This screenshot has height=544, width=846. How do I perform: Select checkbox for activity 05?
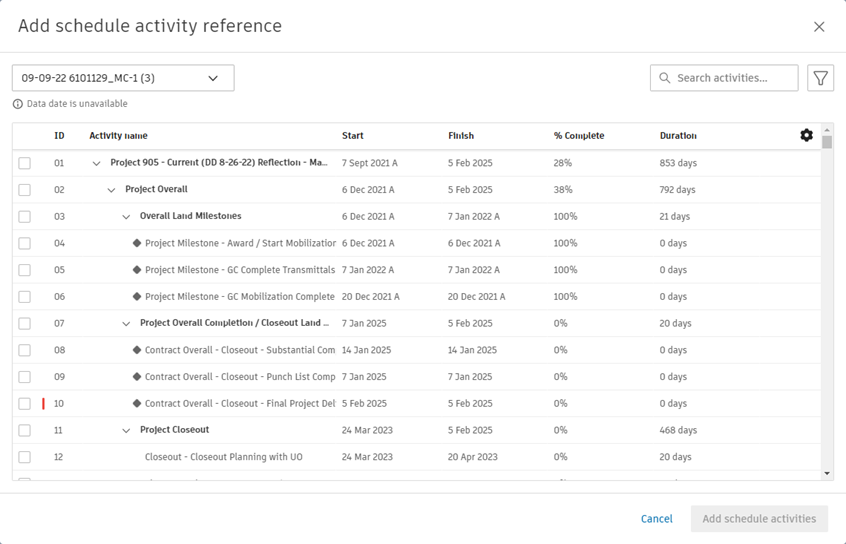(25, 270)
